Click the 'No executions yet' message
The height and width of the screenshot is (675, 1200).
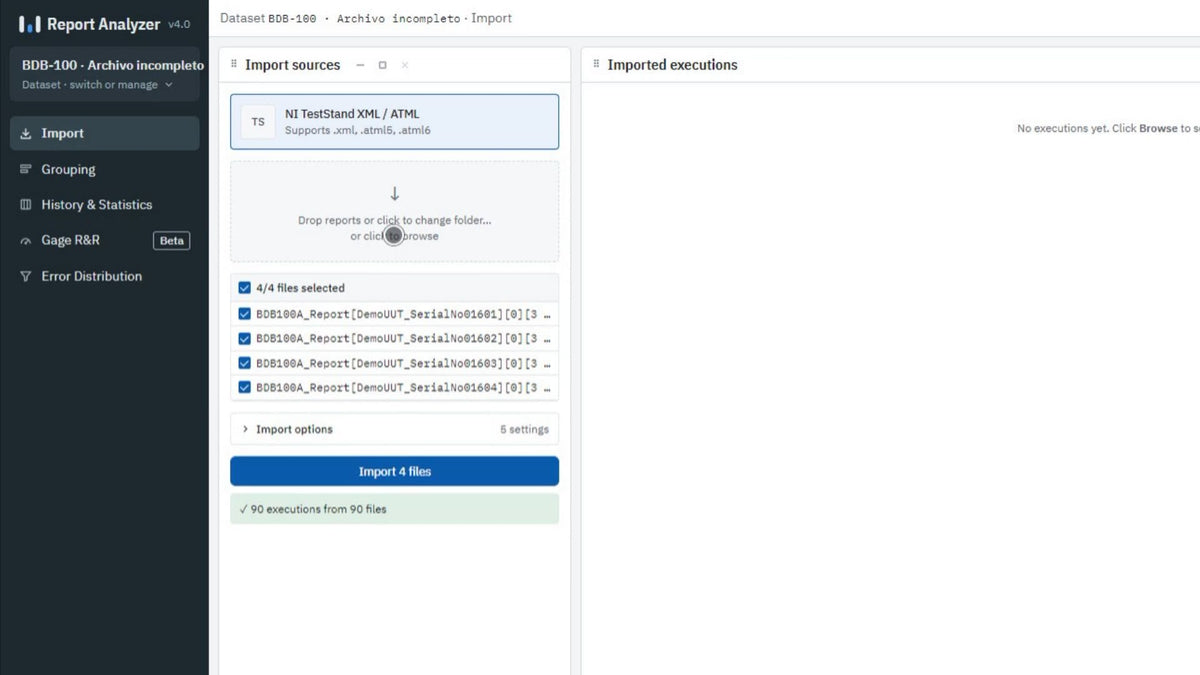point(1108,129)
